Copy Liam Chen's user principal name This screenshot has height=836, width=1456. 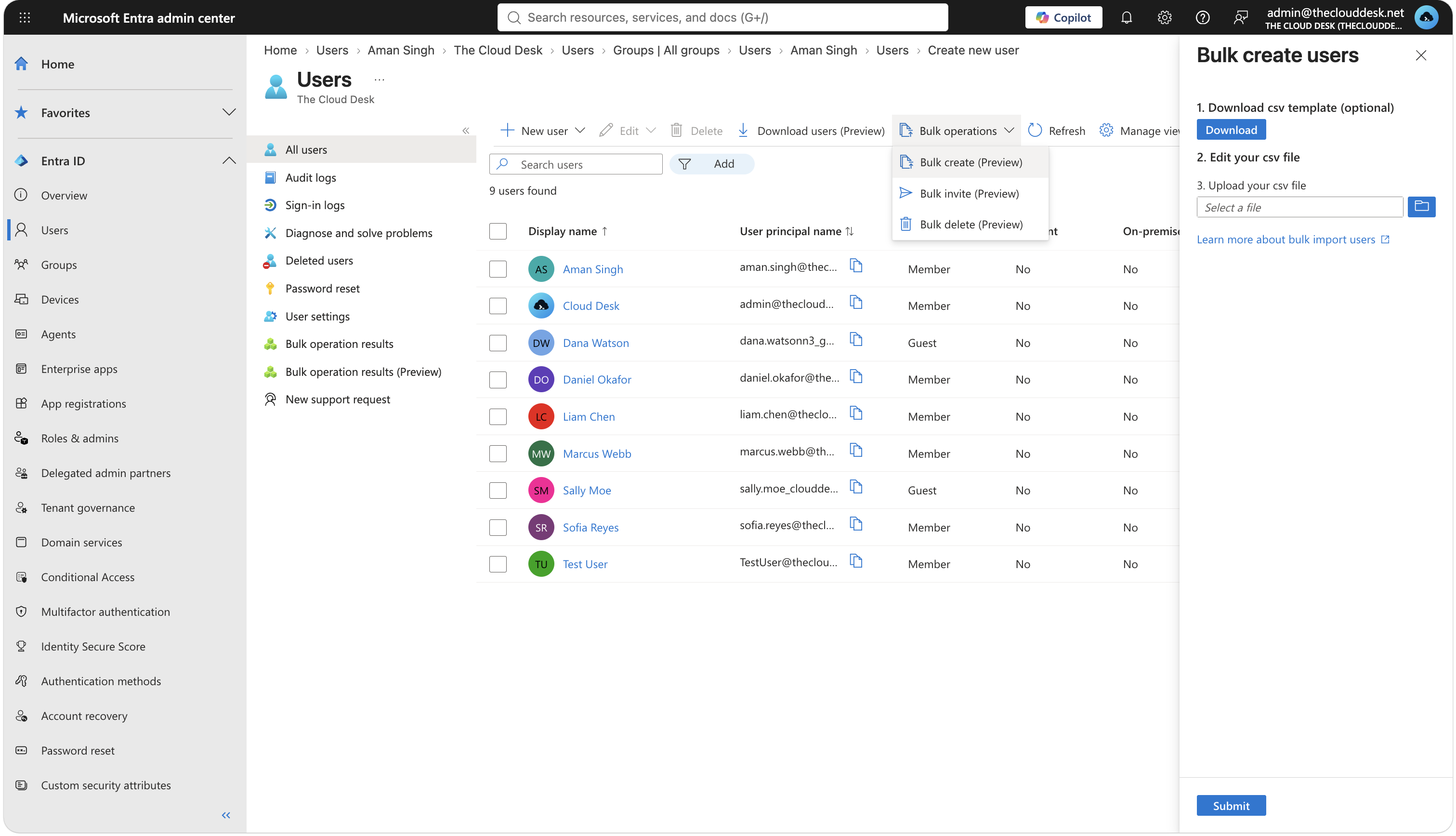pyautogui.click(x=856, y=413)
